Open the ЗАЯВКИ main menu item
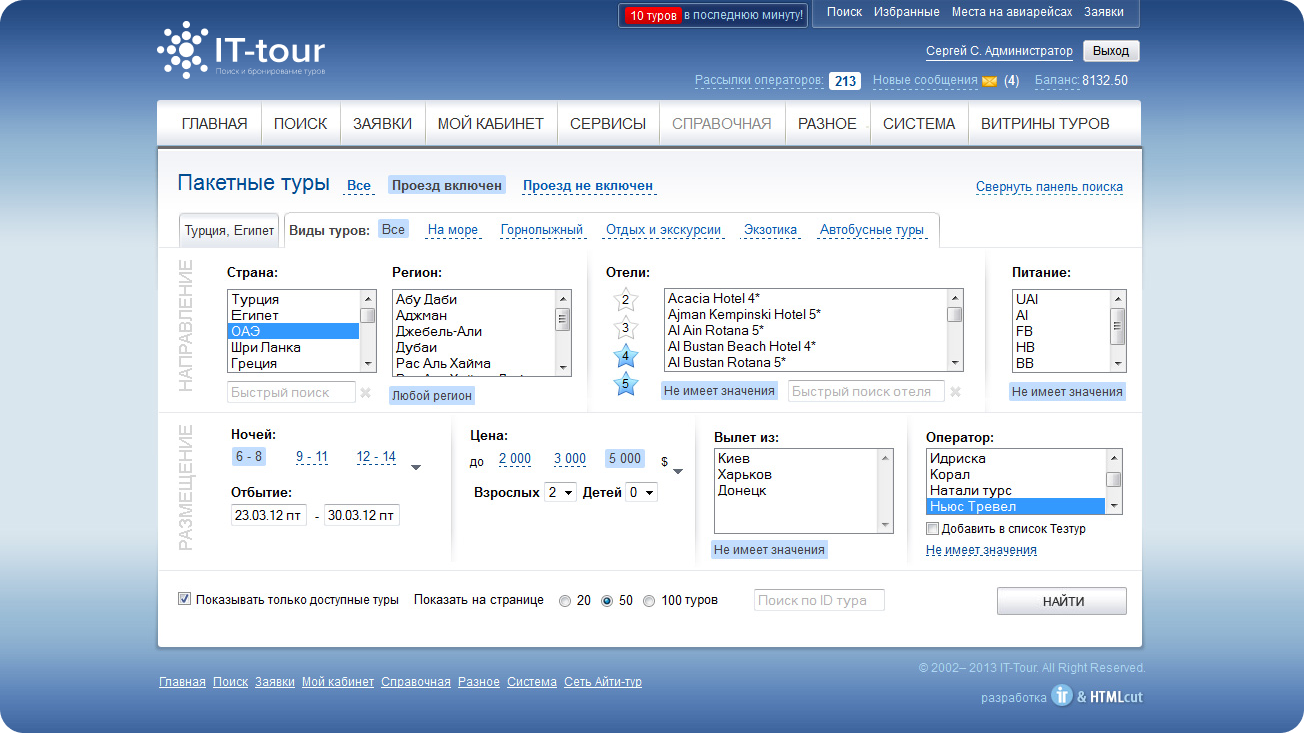Image resolution: width=1304 pixels, height=733 pixels. 382,124
